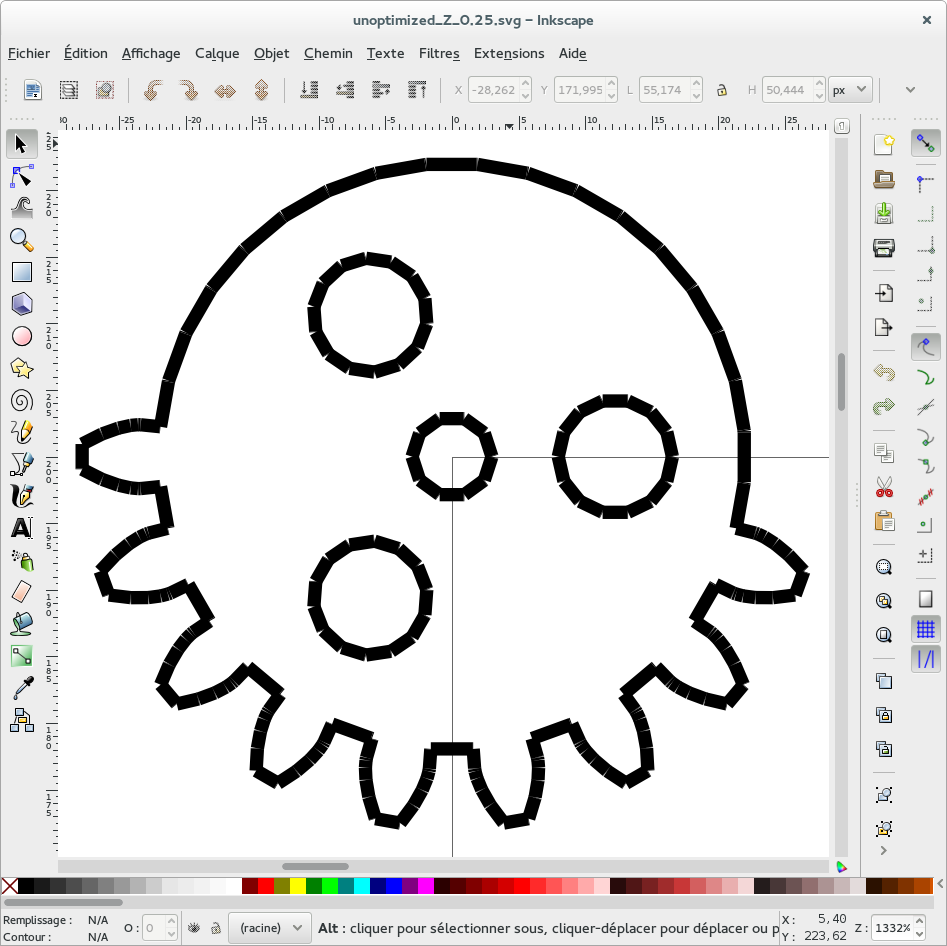Image resolution: width=947 pixels, height=946 pixels.
Task: Toggle the width/height ratio lock
Action: point(721,90)
